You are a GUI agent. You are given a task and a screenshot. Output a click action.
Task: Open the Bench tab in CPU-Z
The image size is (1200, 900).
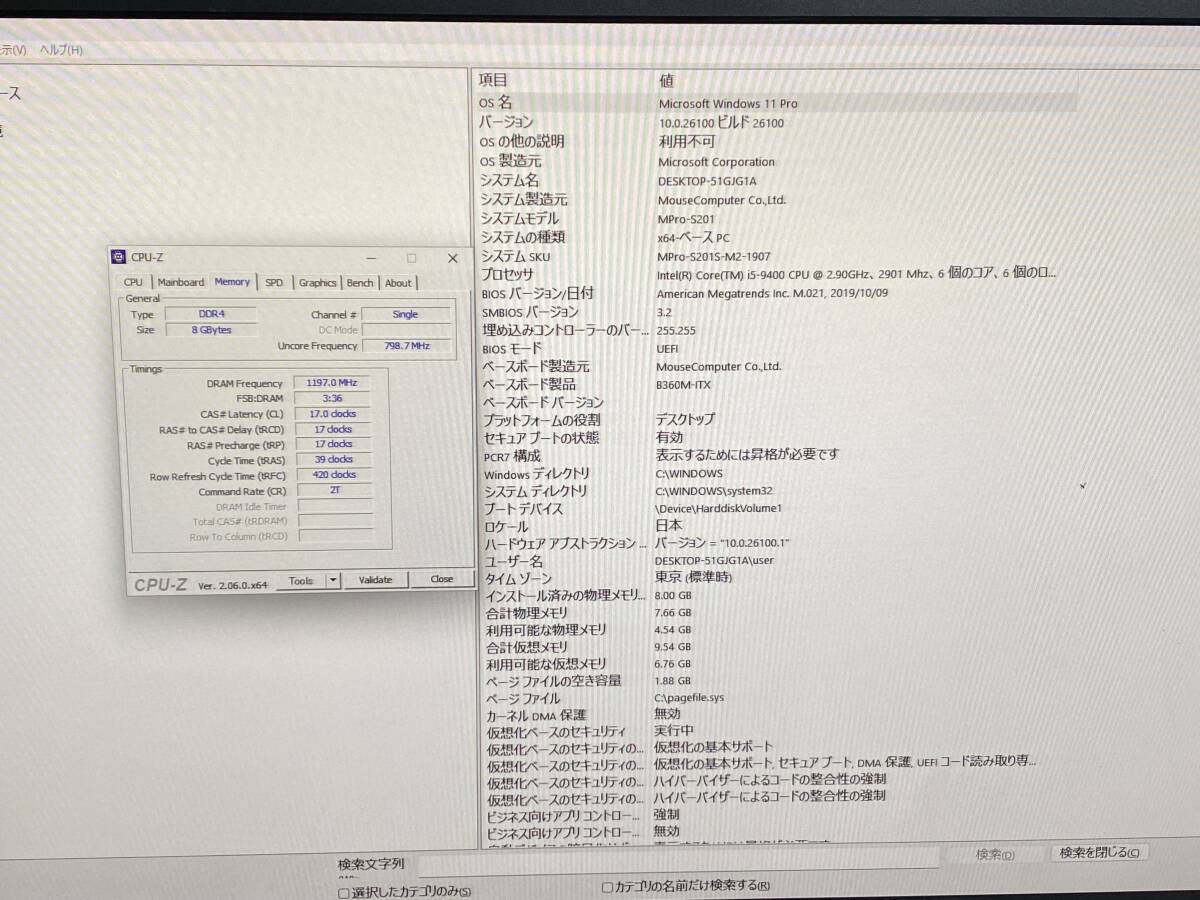(360, 283)
